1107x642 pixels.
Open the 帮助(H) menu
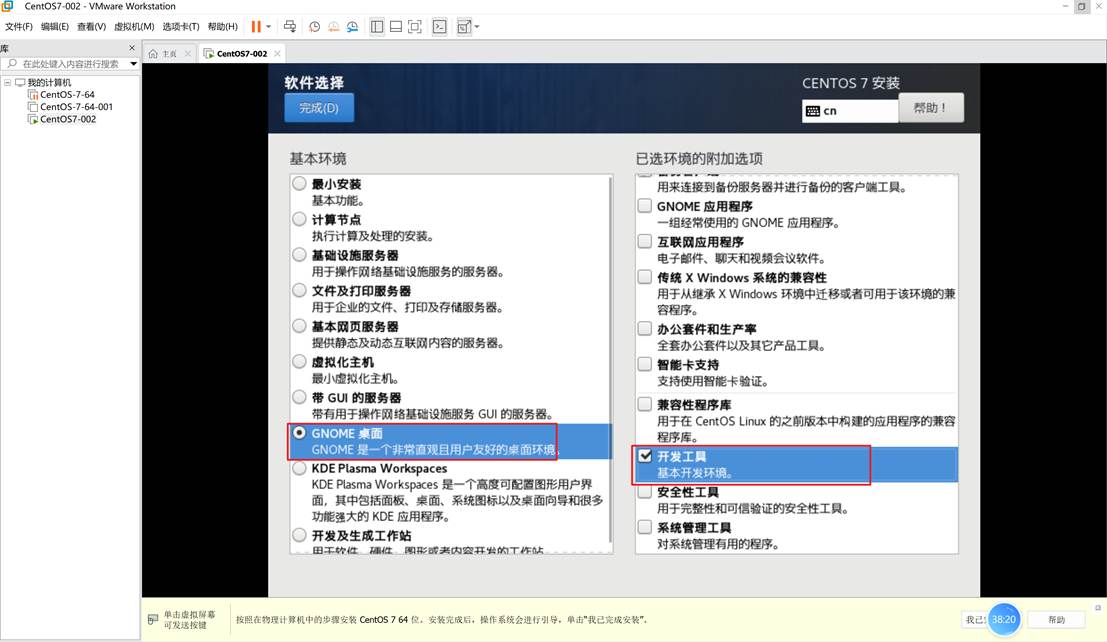point(222,27)
